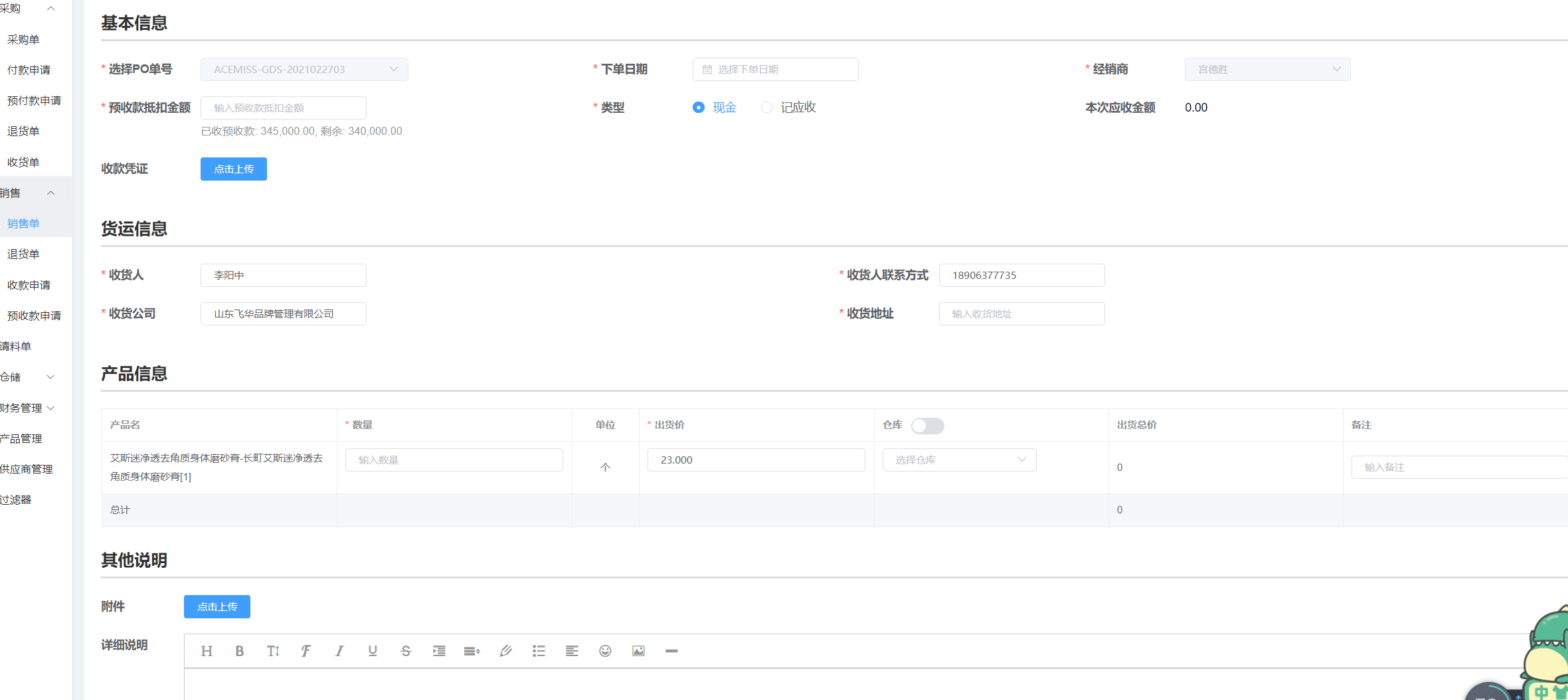
Task: Click calendar icon in order date field
Action: [707, 70]
